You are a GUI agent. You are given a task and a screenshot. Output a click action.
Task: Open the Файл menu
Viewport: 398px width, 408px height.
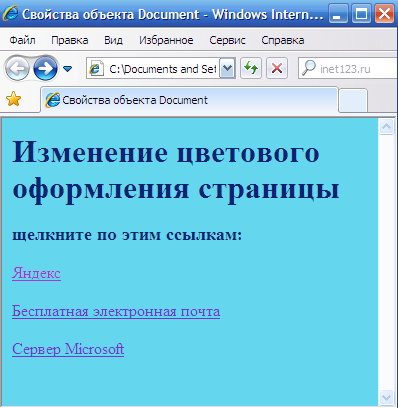tap(22, 40)
